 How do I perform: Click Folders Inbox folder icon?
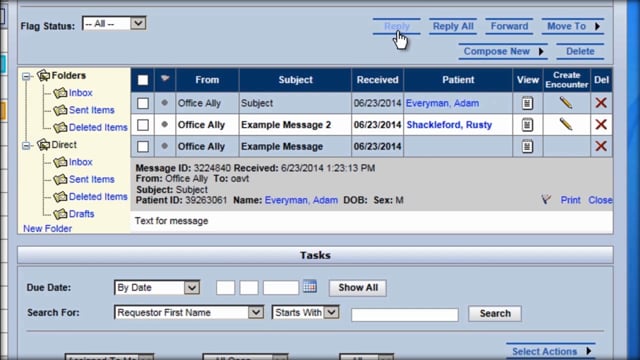click(60, 93)
